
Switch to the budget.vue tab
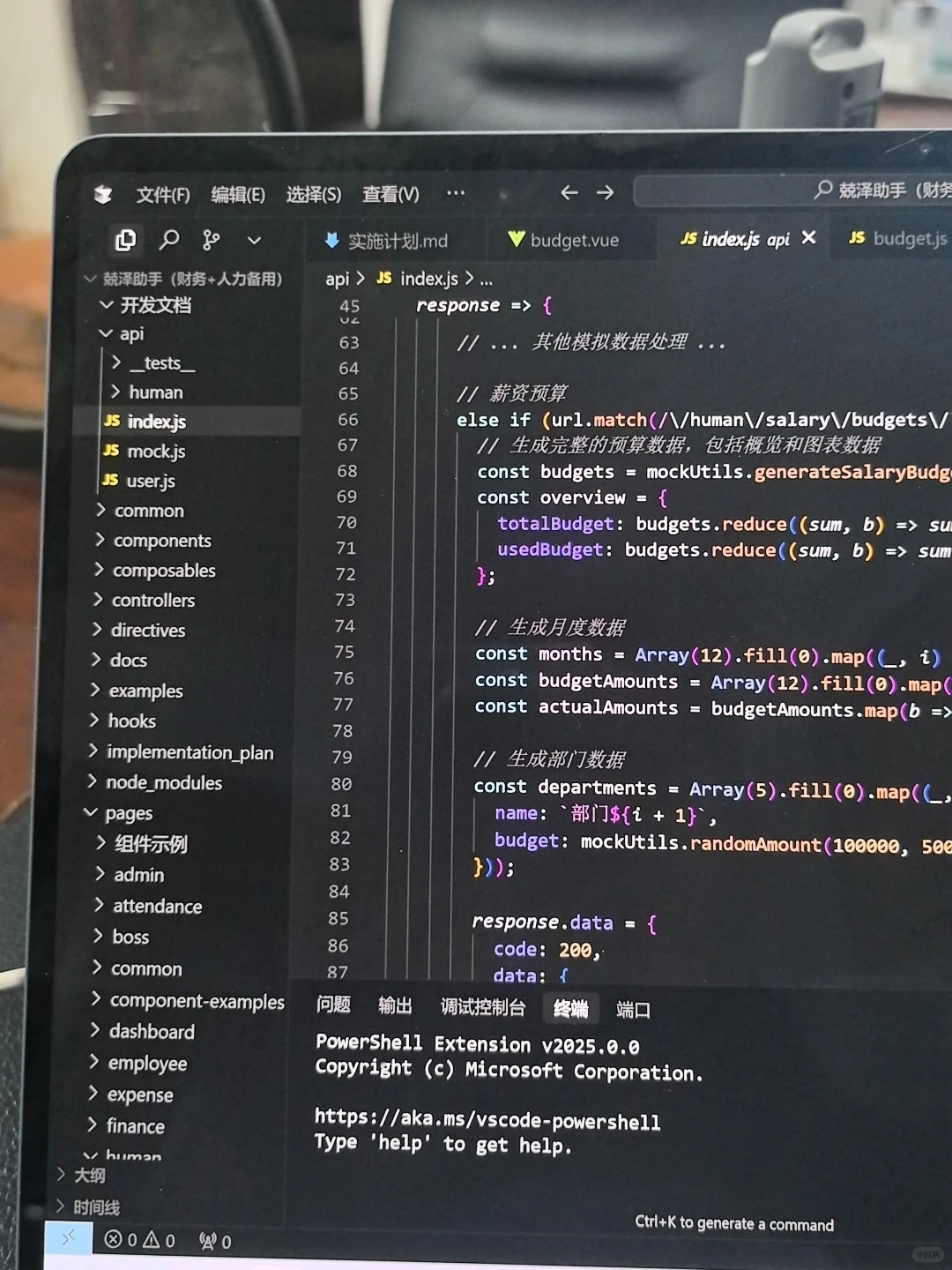click(563, 240)
